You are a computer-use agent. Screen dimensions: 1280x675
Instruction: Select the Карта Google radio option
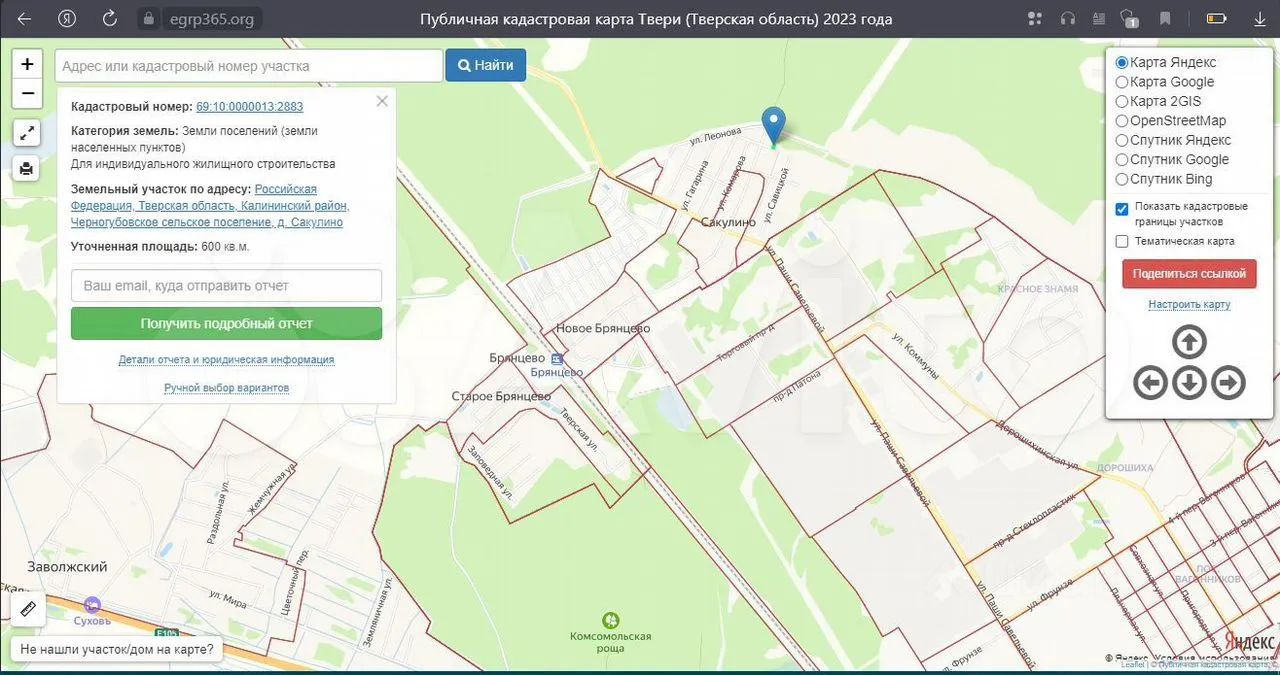pyautogui.click(x=1122, y=82)
